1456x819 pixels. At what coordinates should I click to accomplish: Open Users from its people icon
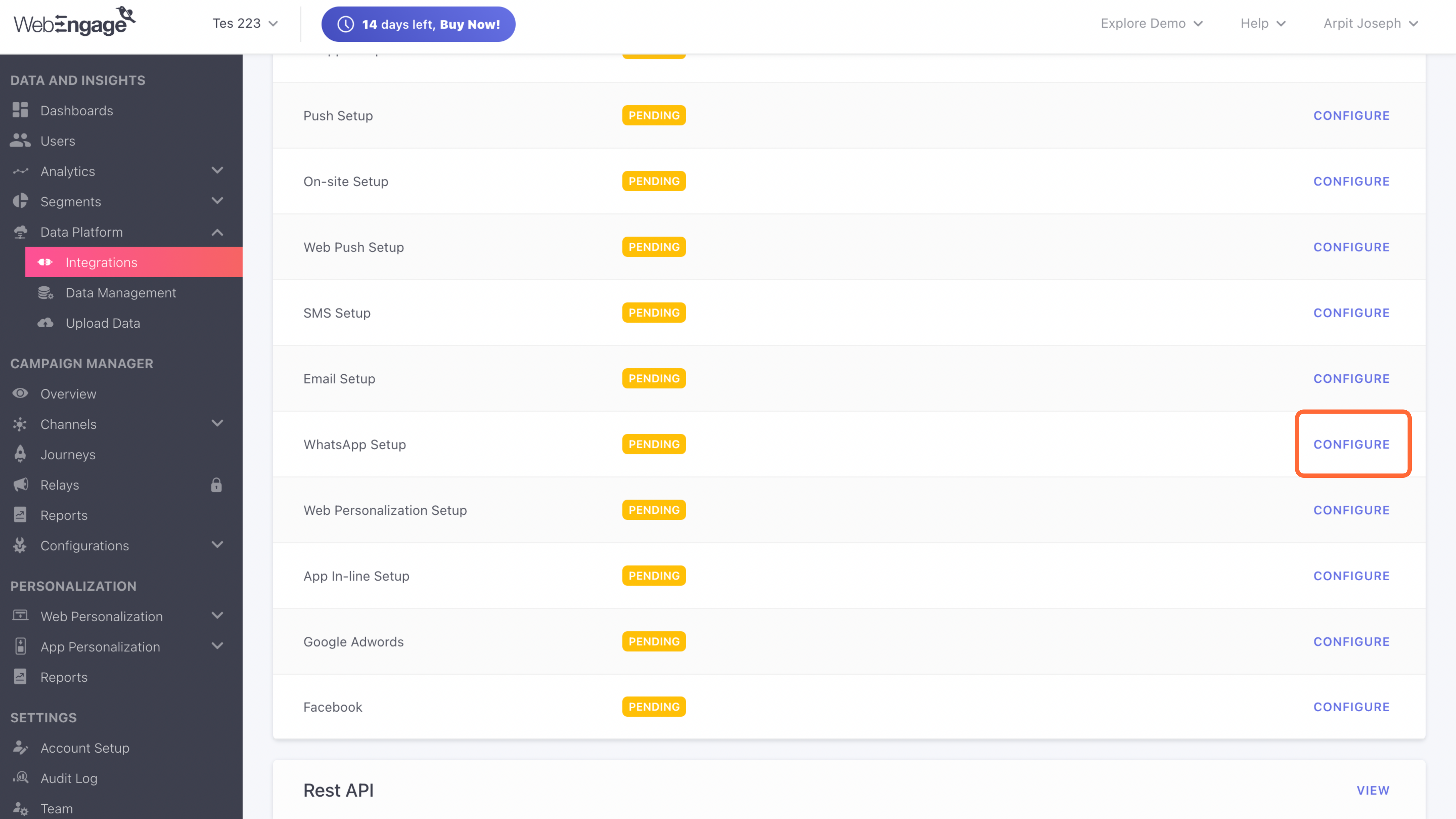[20, 140]
